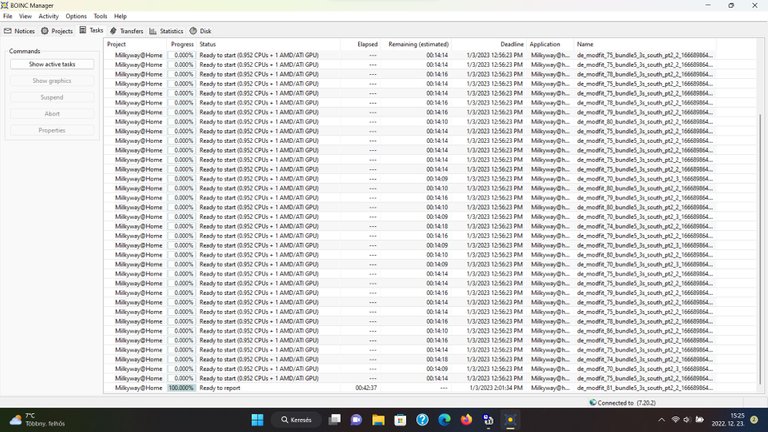Viewport: 768px width, 432px height.
Task: Sort tasks by the Project column header
Action: (x=135, y=44)
